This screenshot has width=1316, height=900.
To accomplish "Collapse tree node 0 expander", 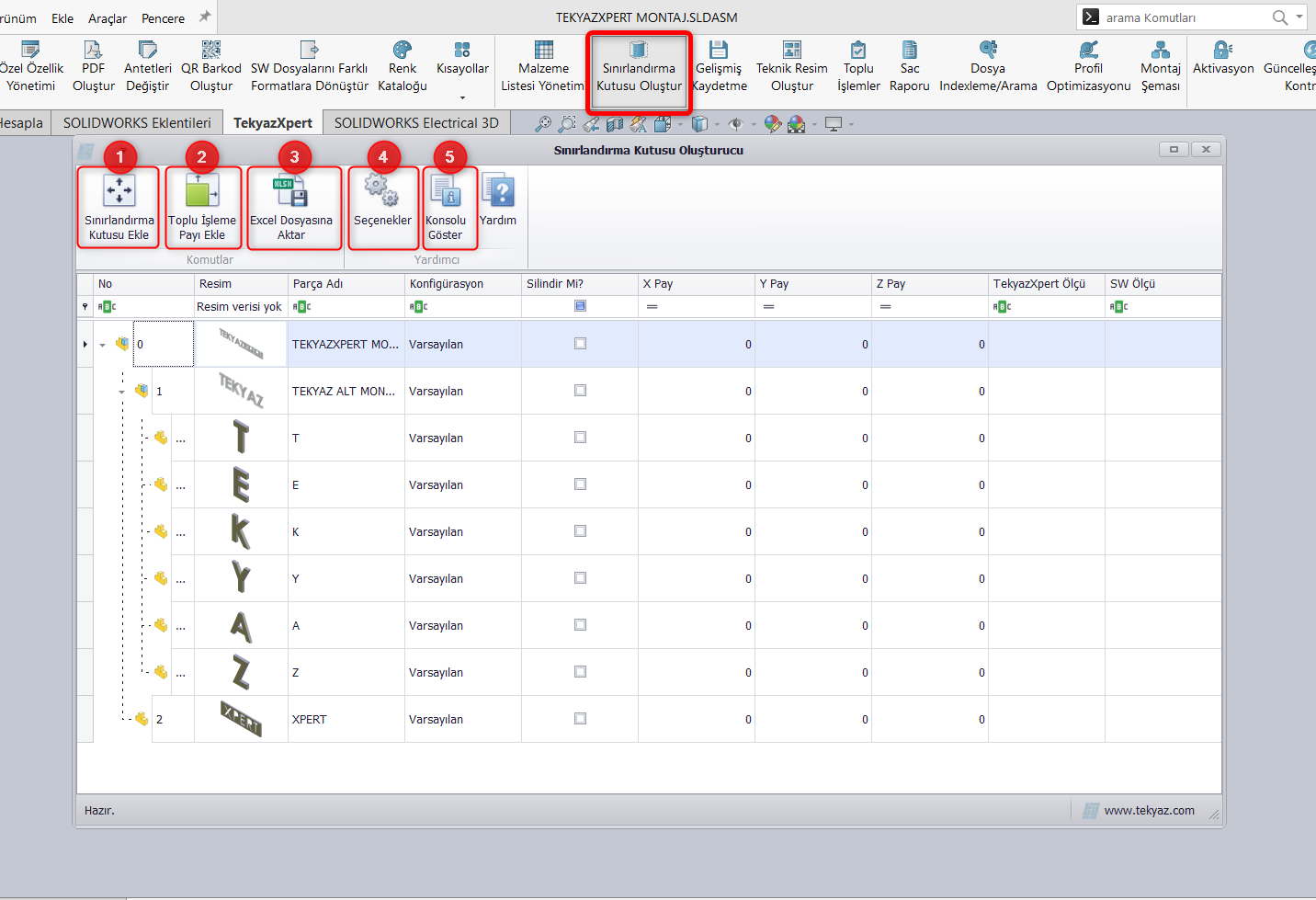I will point(102,346).
